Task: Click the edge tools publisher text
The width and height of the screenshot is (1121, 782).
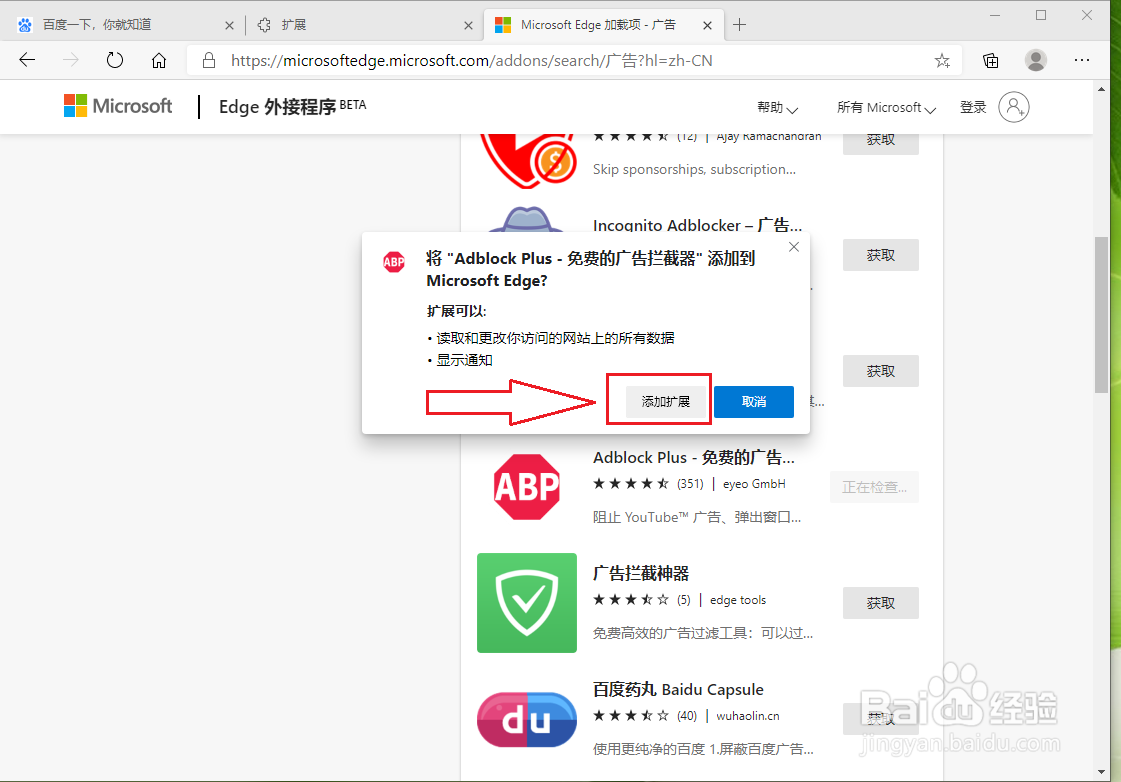Action: (x=738, y=600)
